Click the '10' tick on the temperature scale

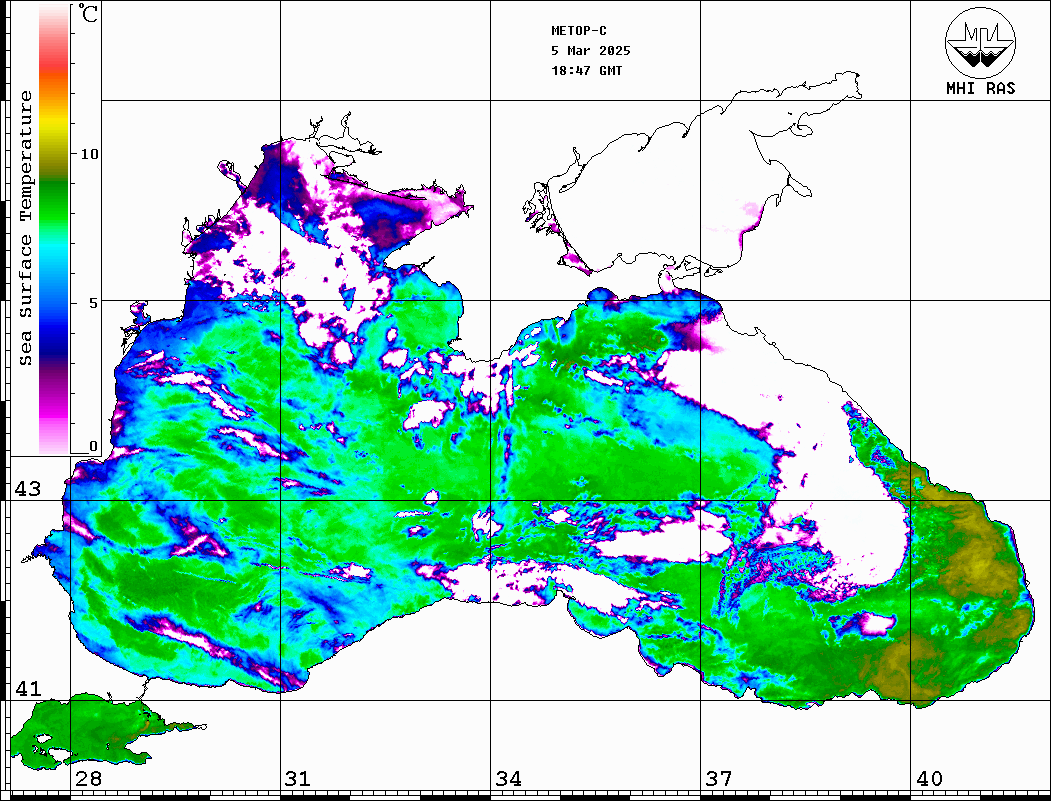coord(89,154)
